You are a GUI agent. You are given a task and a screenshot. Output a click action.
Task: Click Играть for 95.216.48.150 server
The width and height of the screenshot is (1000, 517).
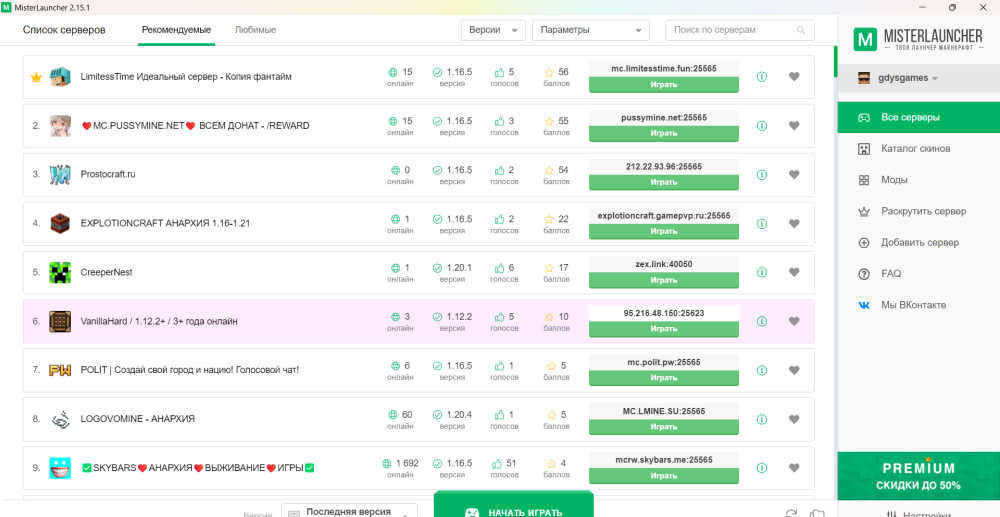664,330
